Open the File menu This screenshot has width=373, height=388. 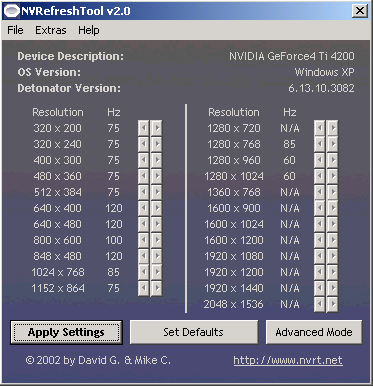coord(15,30)
